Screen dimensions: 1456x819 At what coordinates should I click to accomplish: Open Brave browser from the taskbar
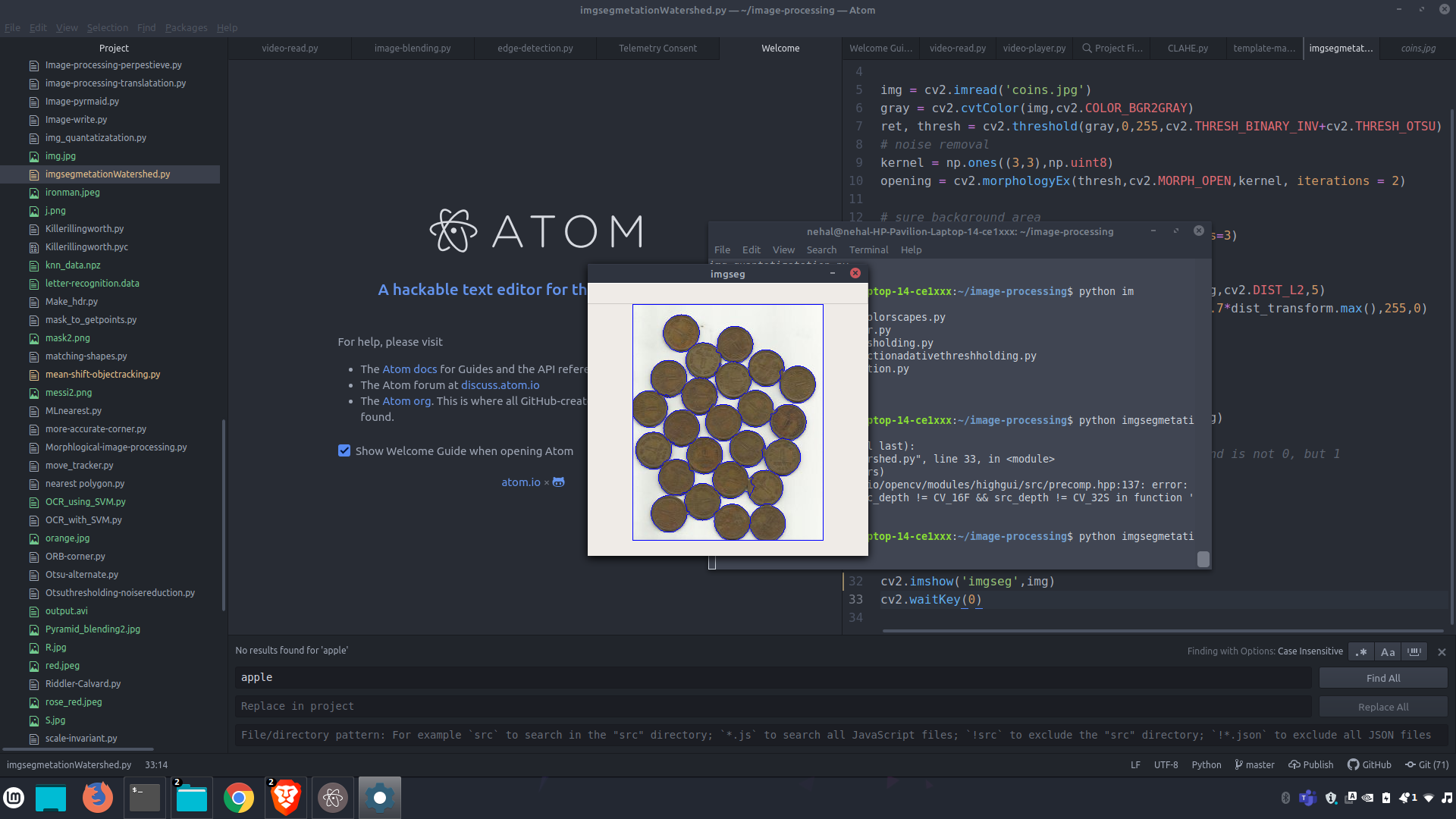click(x=286, y=798)
